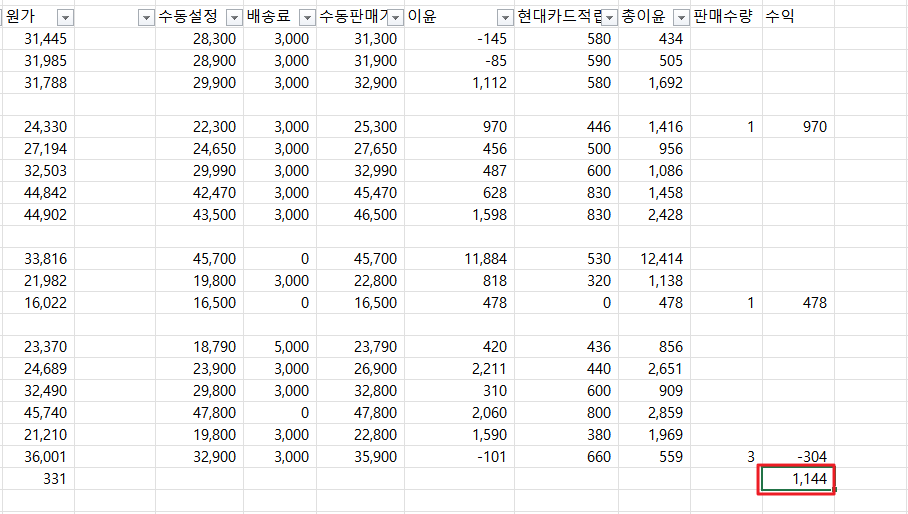Click cell showing 31,445 in 원가
The height and width of the screenshot is (514, 908).
tap(38, 39)
